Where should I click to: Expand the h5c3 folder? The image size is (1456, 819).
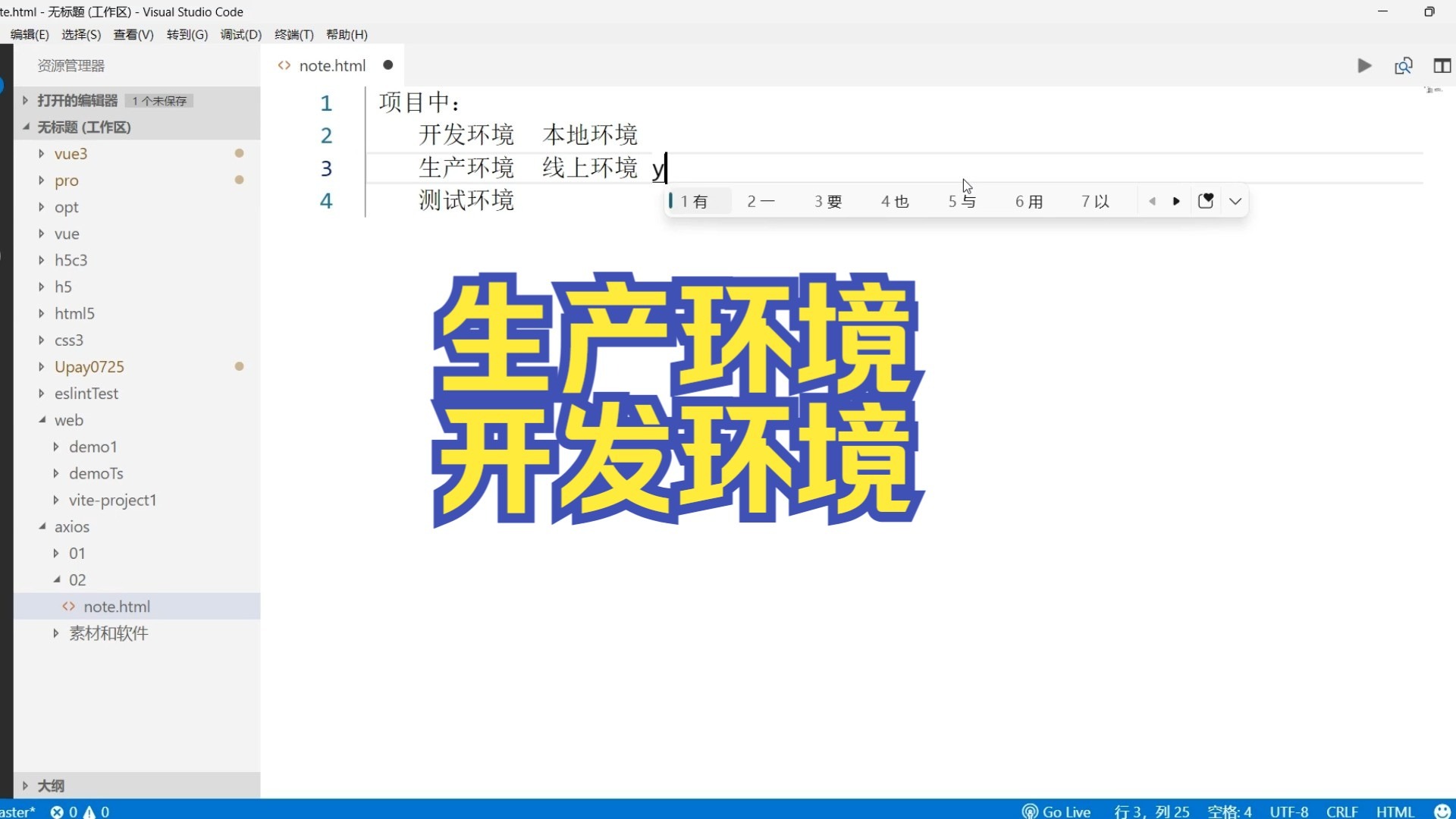tap(41, 260)
